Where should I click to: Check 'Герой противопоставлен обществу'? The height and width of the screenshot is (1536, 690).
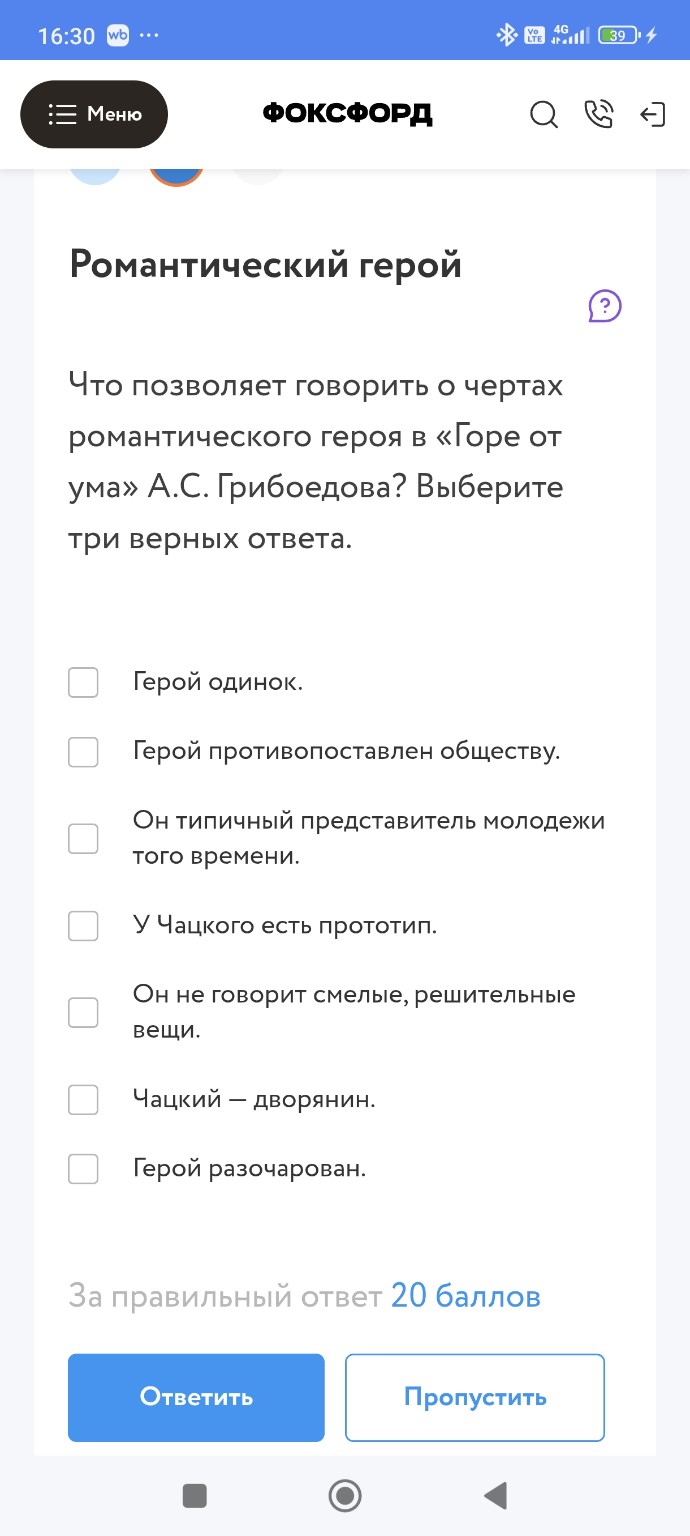[83, 751]
